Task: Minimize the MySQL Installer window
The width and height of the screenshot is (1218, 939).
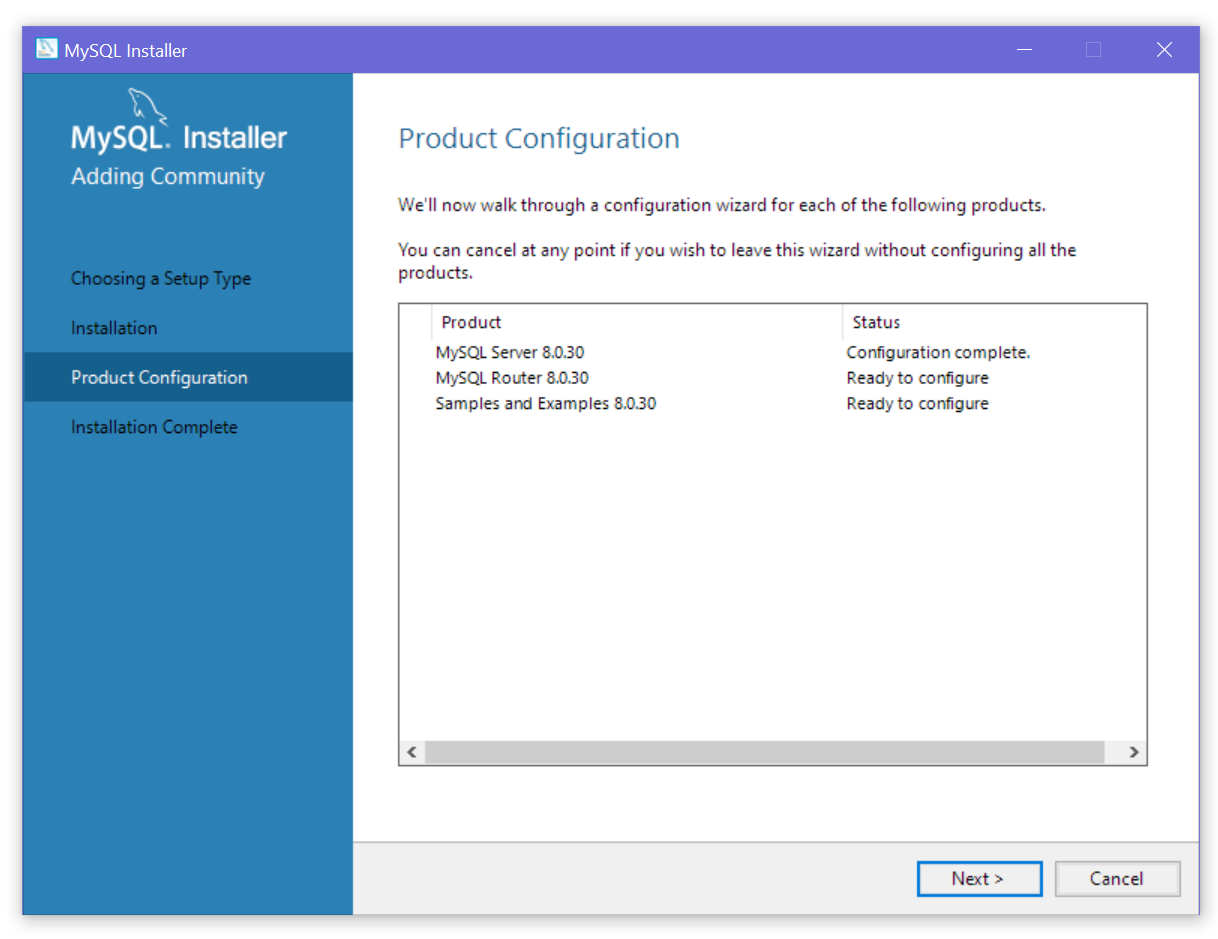Action: click(1024, 50)
